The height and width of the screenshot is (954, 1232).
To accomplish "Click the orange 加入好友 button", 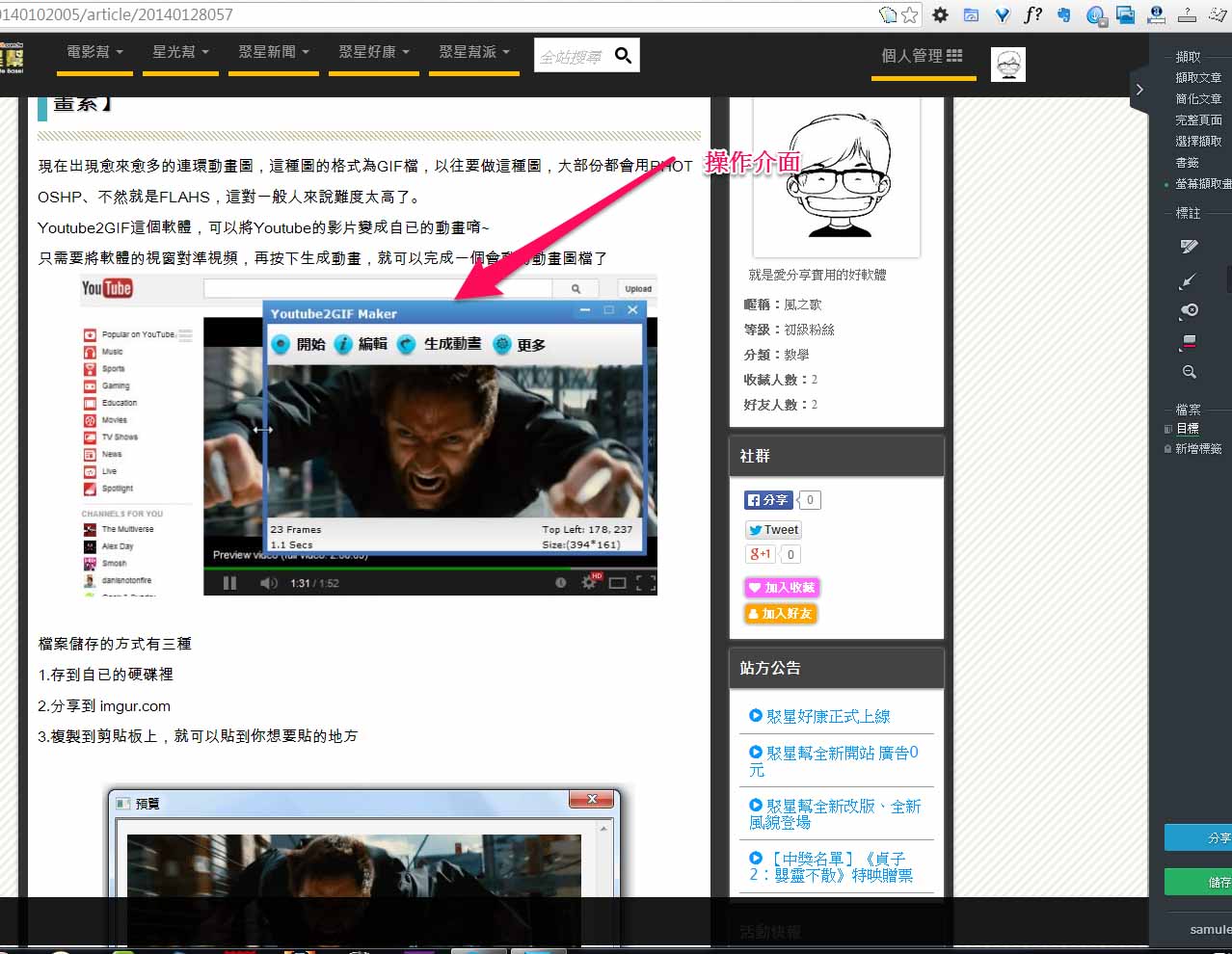I will pyautogui.click(x=781, y=613).
